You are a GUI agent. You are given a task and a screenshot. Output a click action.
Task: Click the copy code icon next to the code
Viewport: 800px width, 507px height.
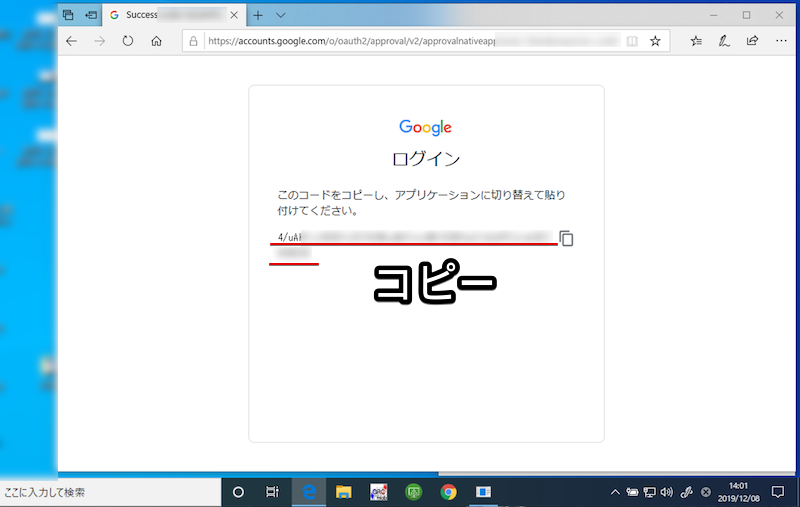566,239
